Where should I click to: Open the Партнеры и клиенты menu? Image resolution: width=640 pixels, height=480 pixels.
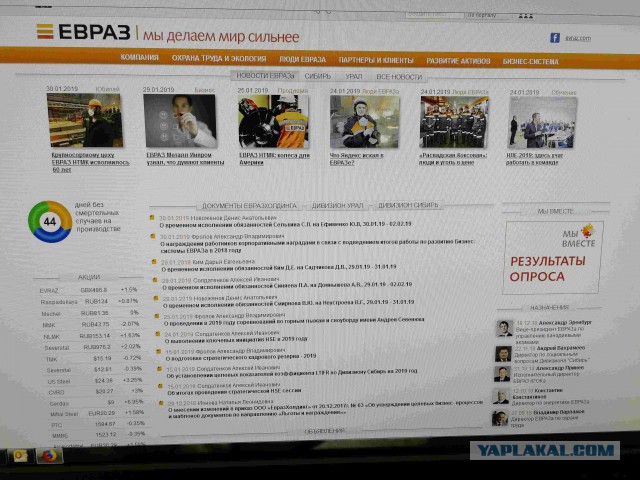pyautogui.click(x=376, y=60)
